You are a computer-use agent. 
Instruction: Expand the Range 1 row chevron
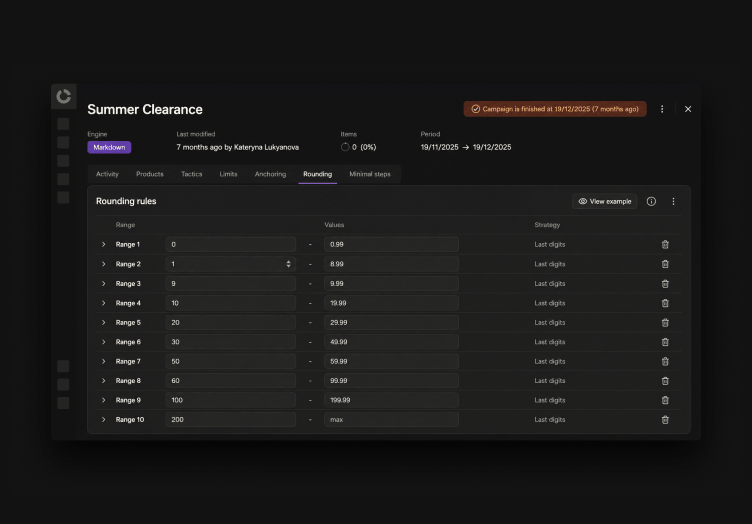103,245
